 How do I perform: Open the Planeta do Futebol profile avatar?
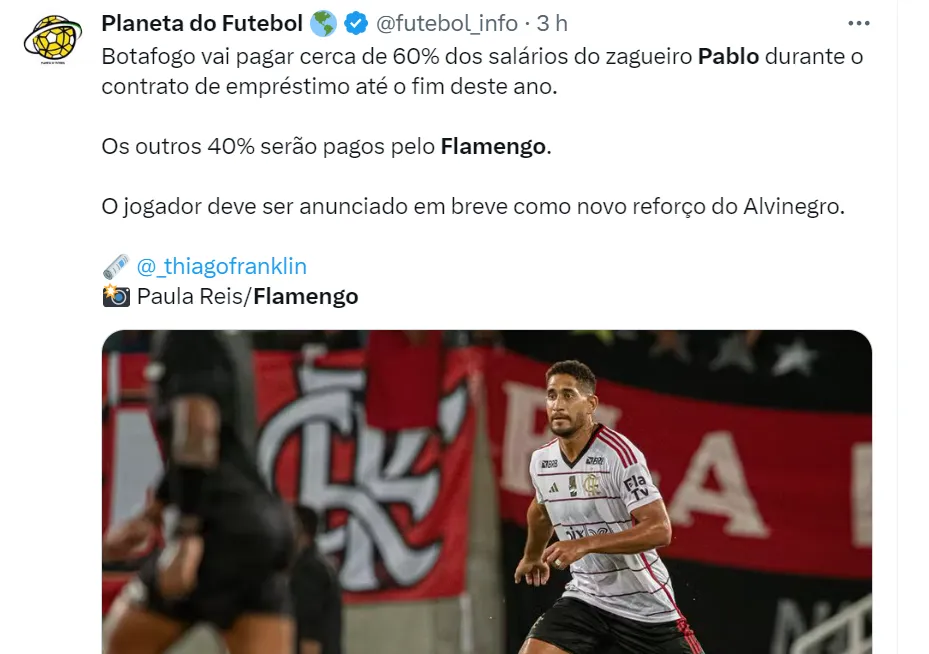click(53, 39)
